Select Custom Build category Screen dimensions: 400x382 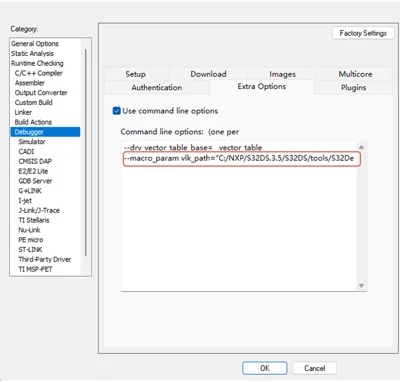(33, 102)
